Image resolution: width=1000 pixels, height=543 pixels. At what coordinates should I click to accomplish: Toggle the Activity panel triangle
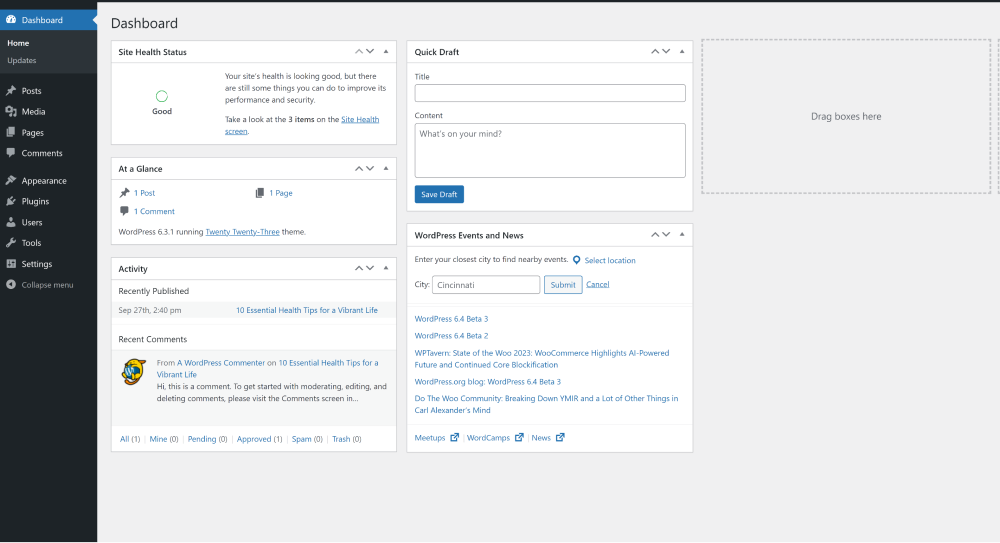point(386,269)
